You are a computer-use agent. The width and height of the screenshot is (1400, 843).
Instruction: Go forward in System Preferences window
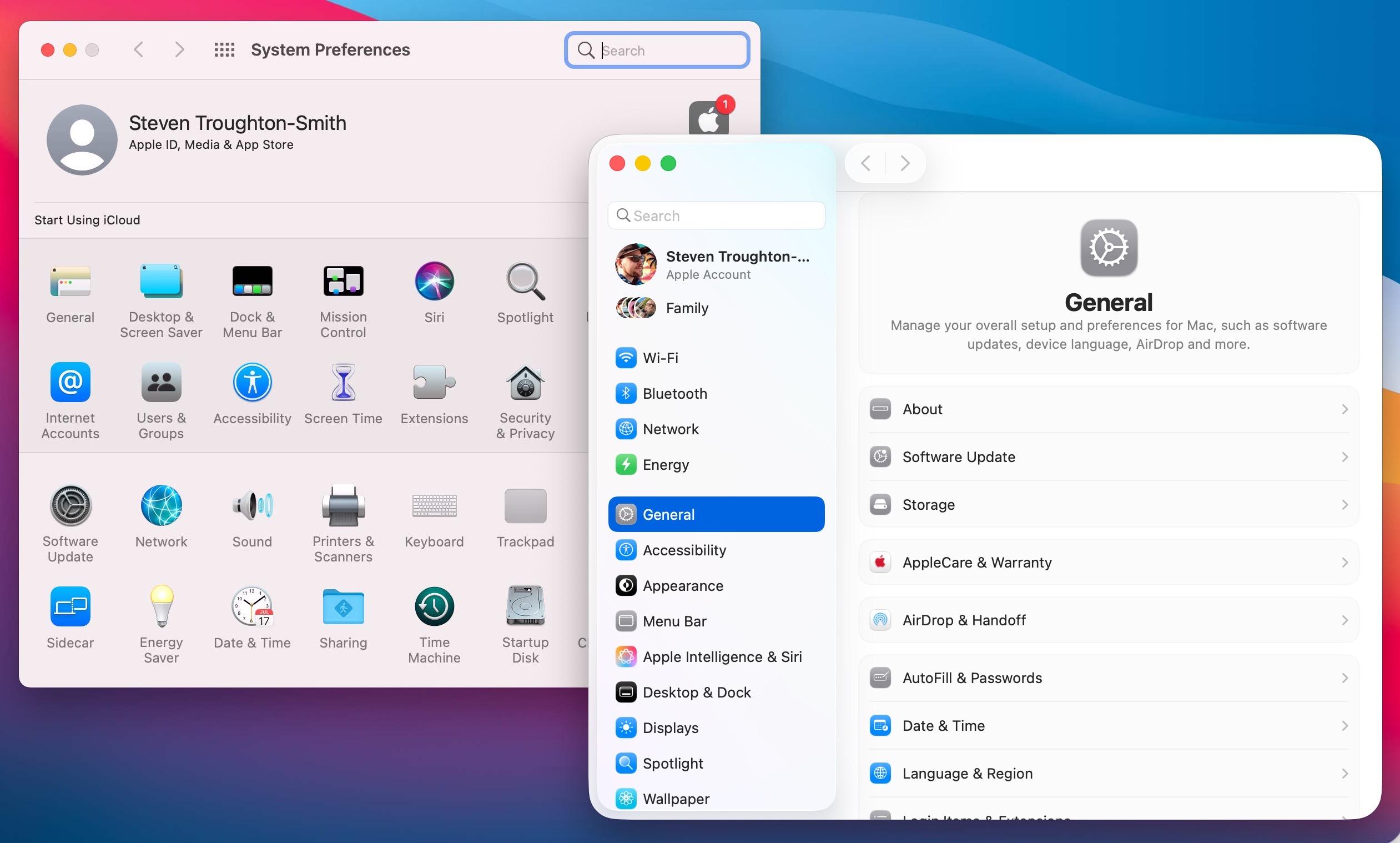(179, 50)
